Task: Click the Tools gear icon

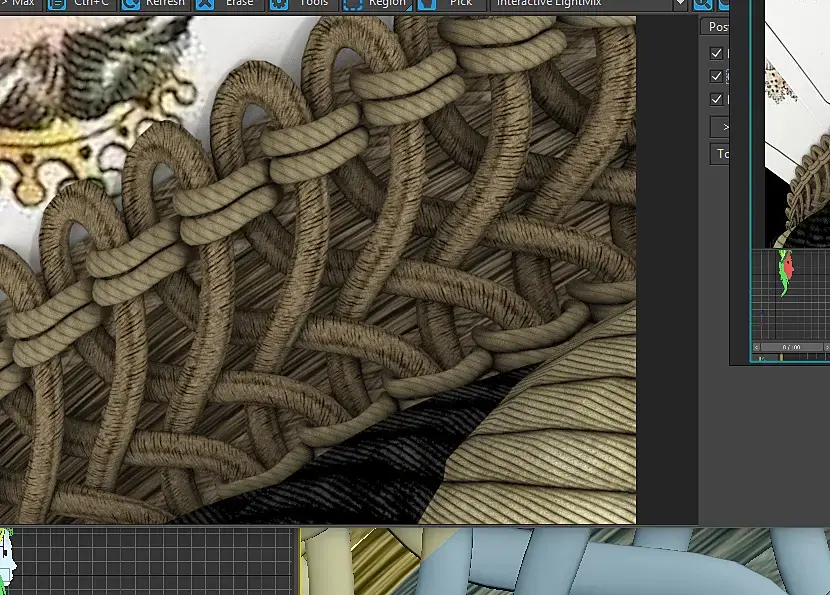Action: 278,4
